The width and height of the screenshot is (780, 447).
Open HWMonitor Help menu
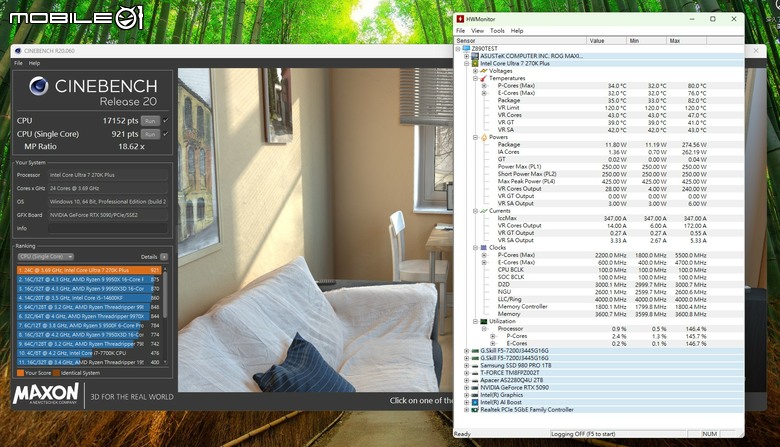[x=517, y=31]
